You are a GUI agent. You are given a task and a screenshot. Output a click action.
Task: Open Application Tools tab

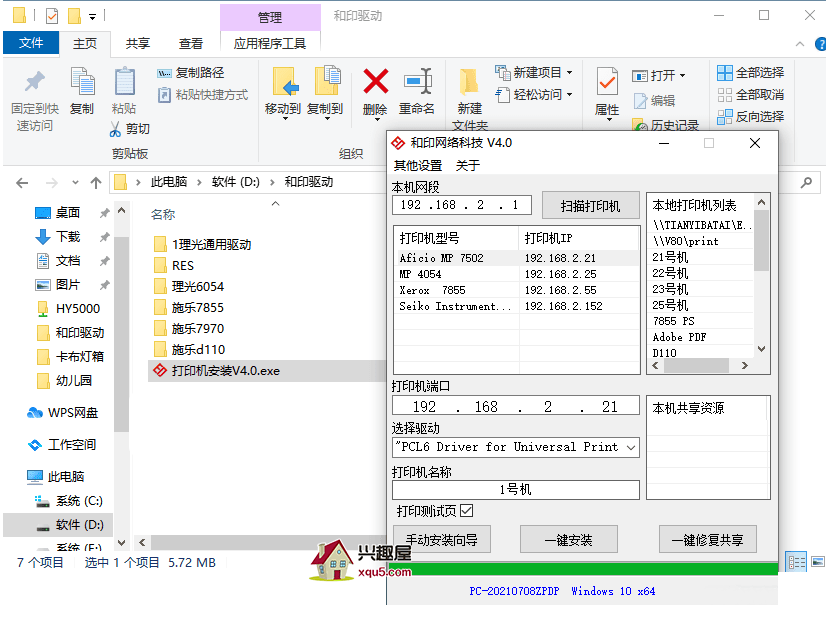click(270, 44)
